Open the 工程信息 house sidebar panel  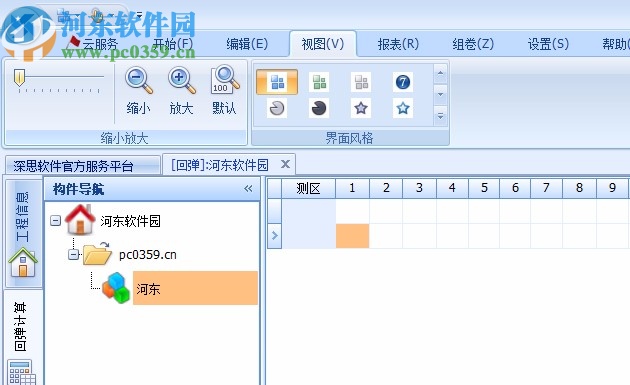[23, 233]
